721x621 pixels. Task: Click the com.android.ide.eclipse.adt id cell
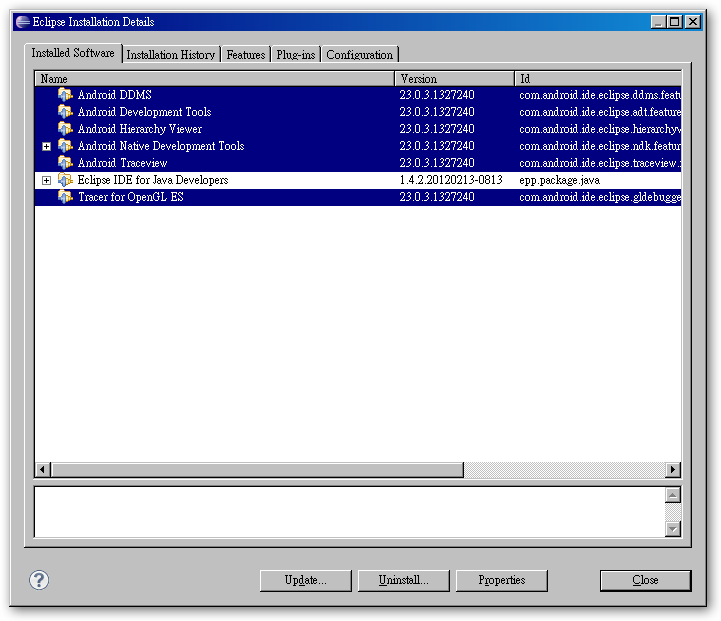[x=600, y=112]
